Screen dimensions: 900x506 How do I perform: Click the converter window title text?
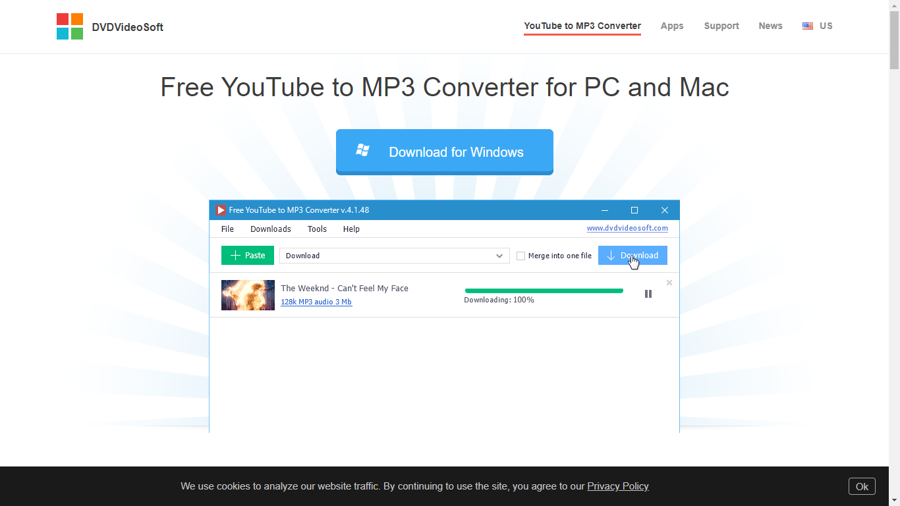[x=298, y=210]
